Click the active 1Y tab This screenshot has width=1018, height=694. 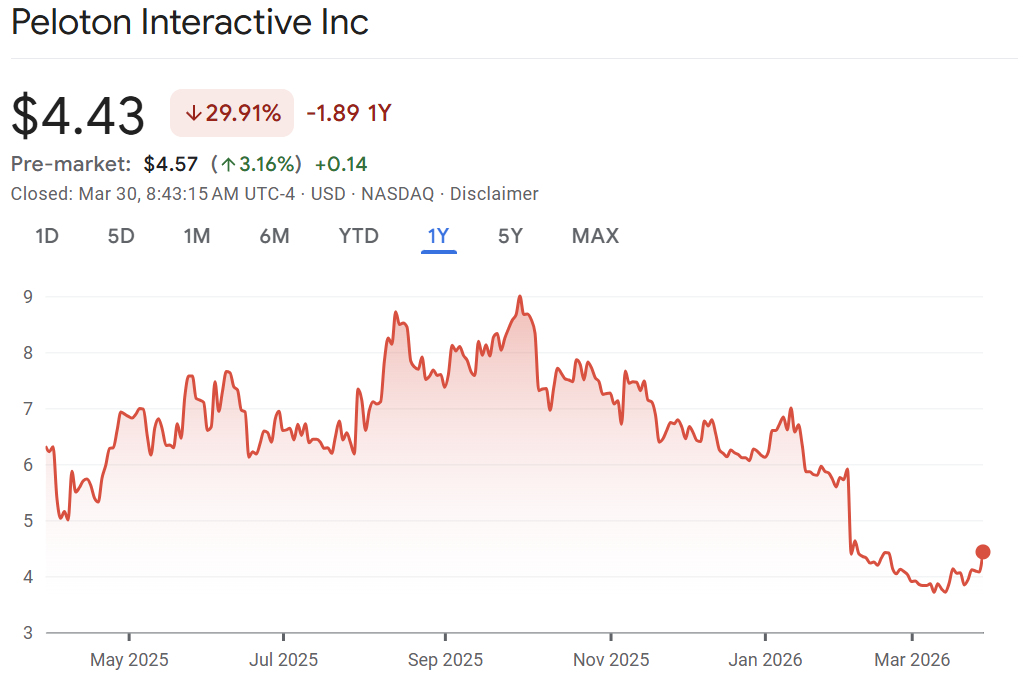point(438,236)
